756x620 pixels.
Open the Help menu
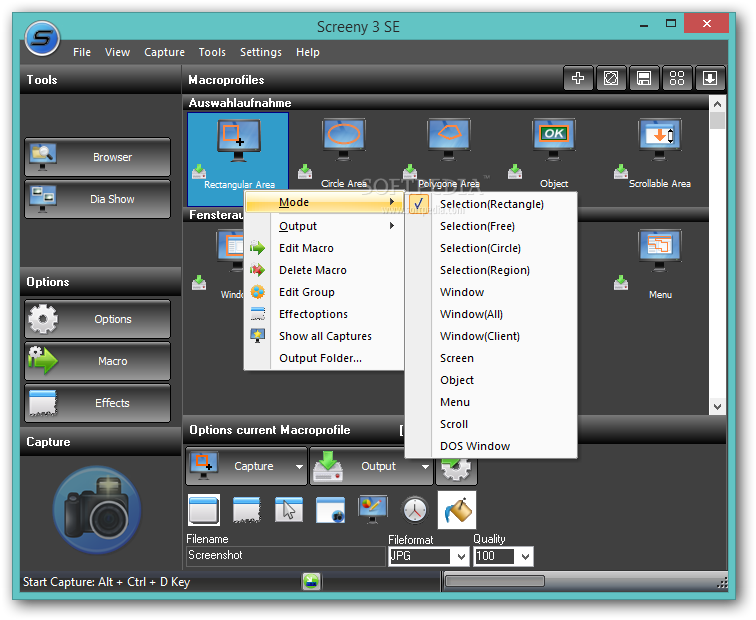click(x=308, y=52)
